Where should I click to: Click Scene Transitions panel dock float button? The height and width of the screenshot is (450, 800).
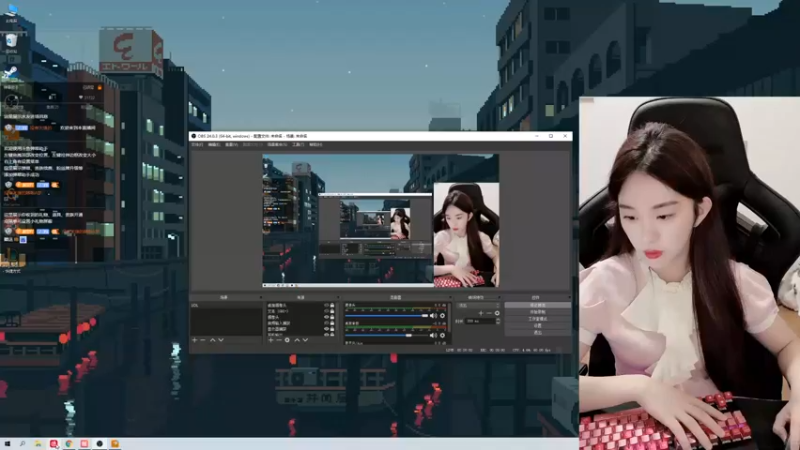pyautogui.click(x=499, y=297)
